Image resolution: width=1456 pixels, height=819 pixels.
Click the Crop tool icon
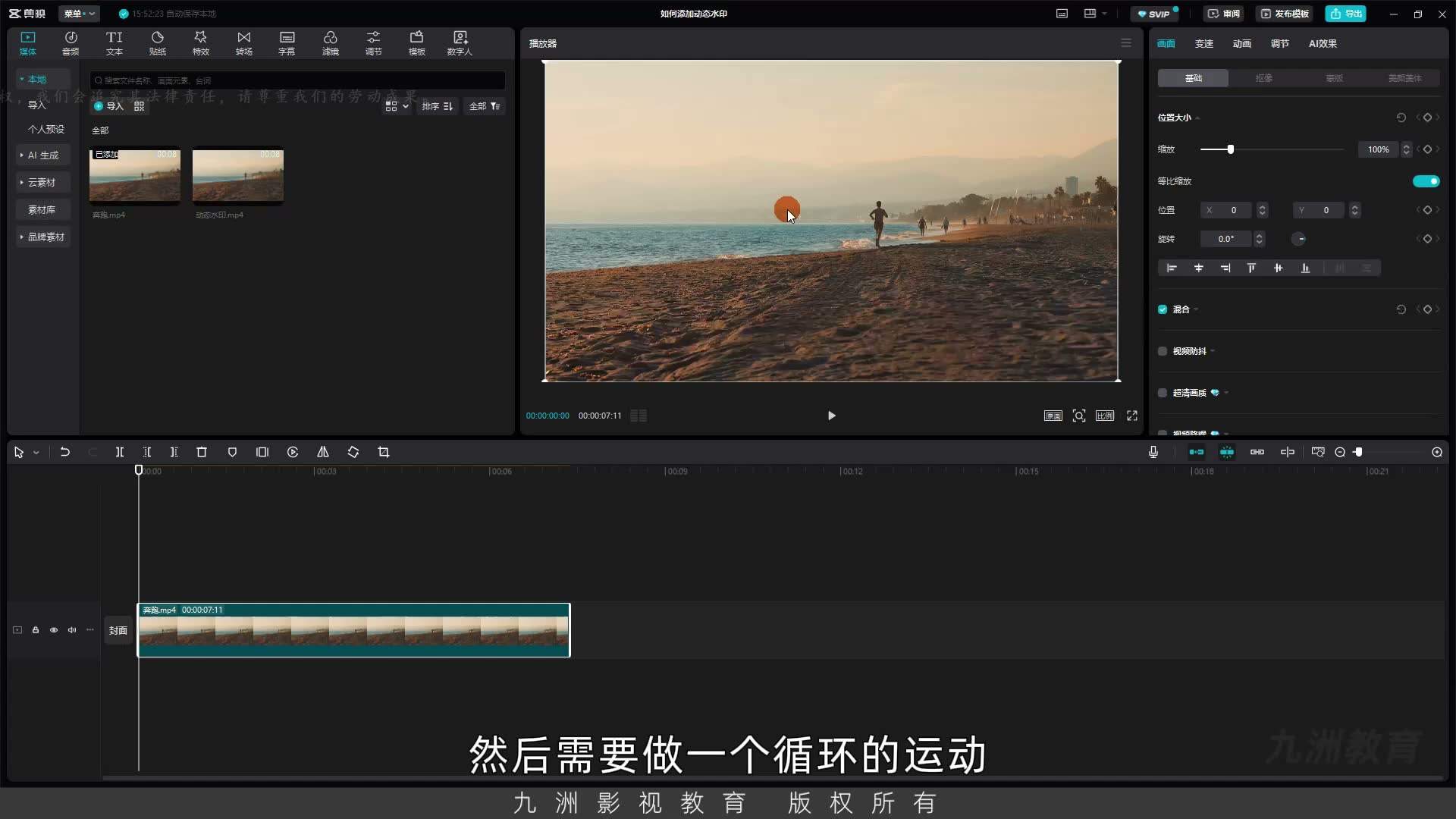384,452
